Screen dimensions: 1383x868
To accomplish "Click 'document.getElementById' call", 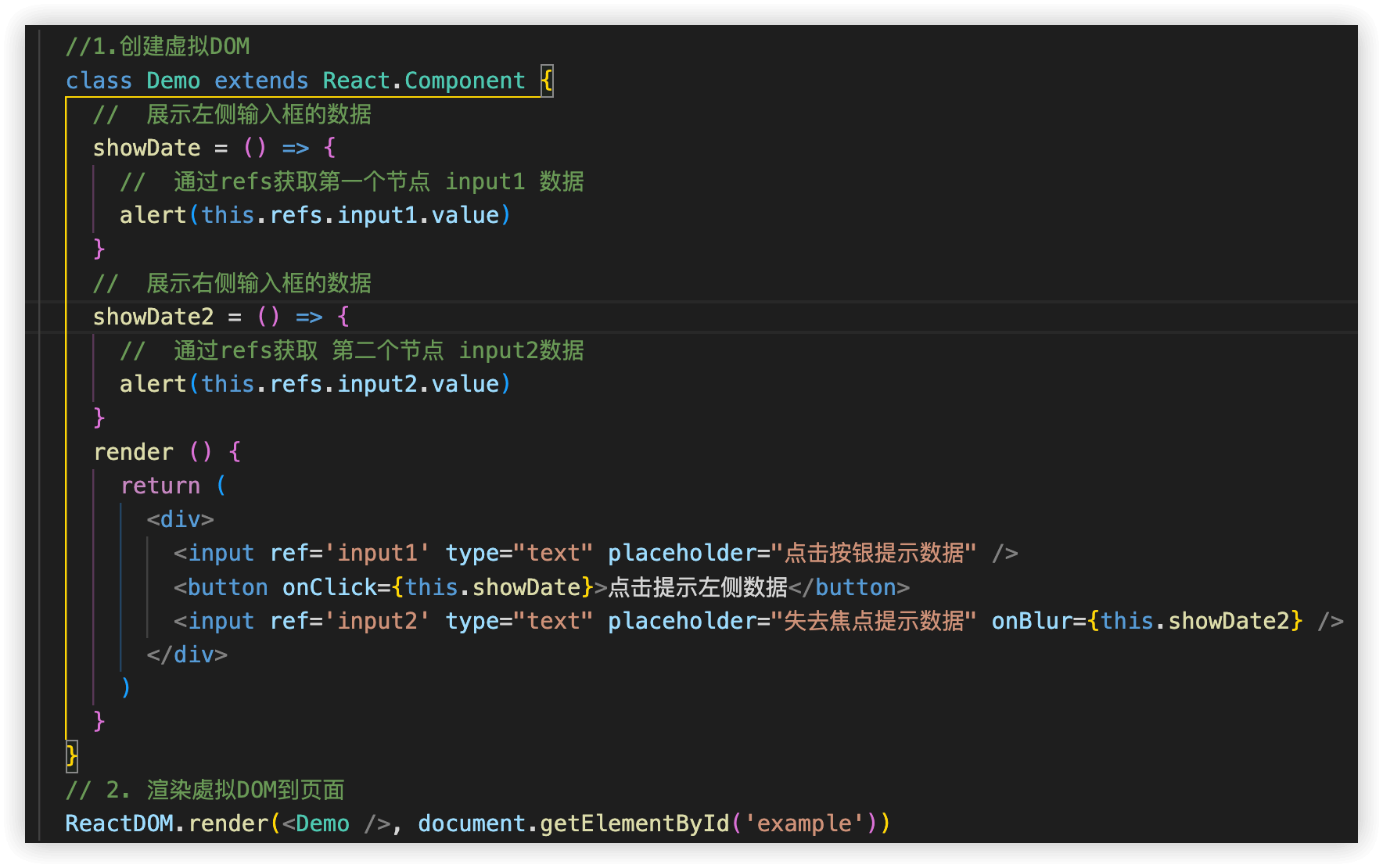I will pyautogui.click(x=573, y=823).
